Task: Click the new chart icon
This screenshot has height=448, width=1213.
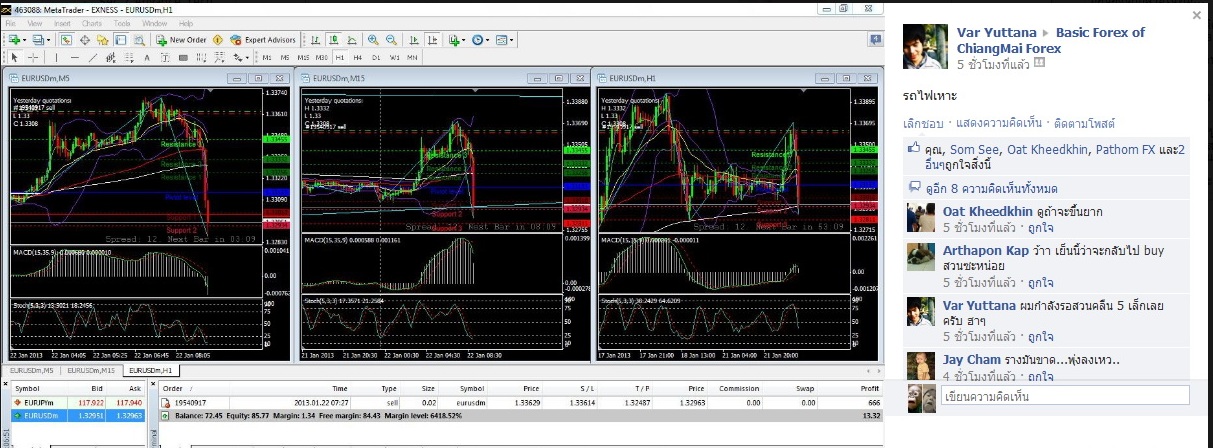Action: coord(16,40)
